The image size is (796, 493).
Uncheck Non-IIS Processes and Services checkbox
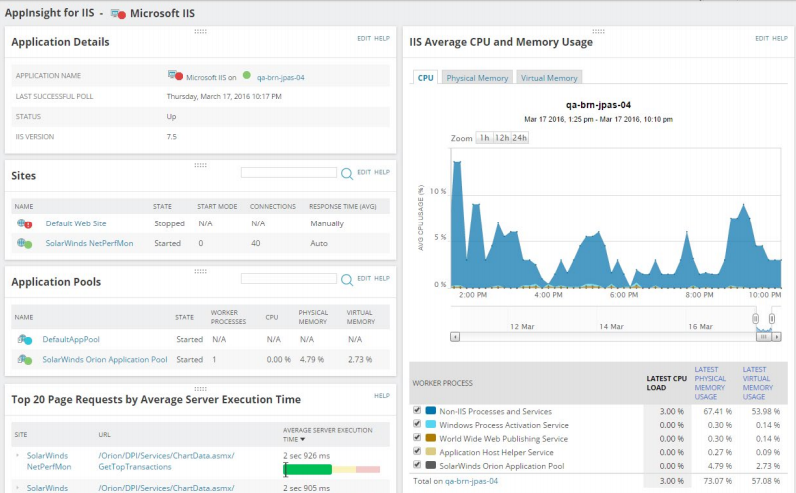pos(417,410)
